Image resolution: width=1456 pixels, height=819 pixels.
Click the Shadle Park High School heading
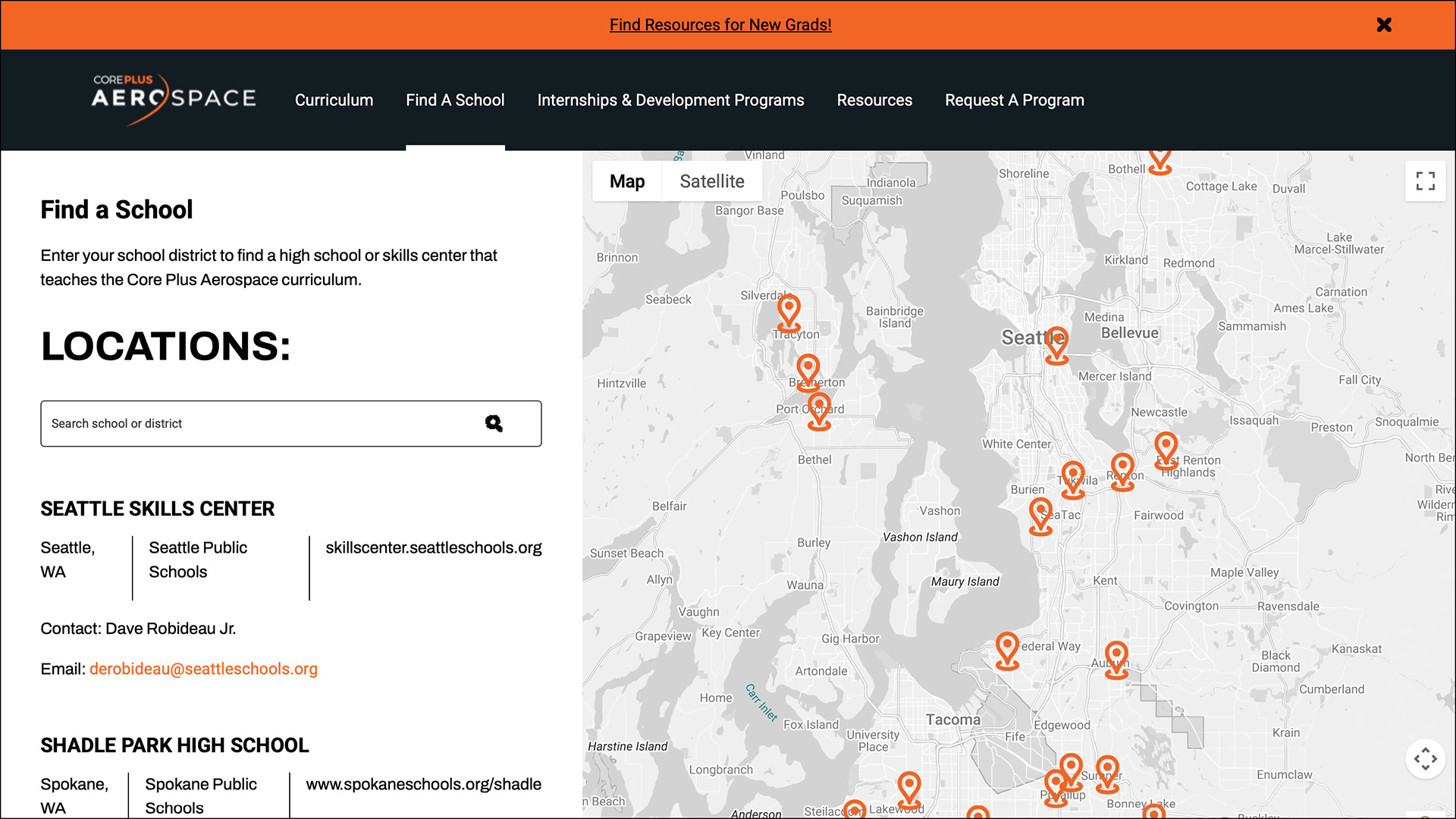pyautogui.click(x=174, y=745)
